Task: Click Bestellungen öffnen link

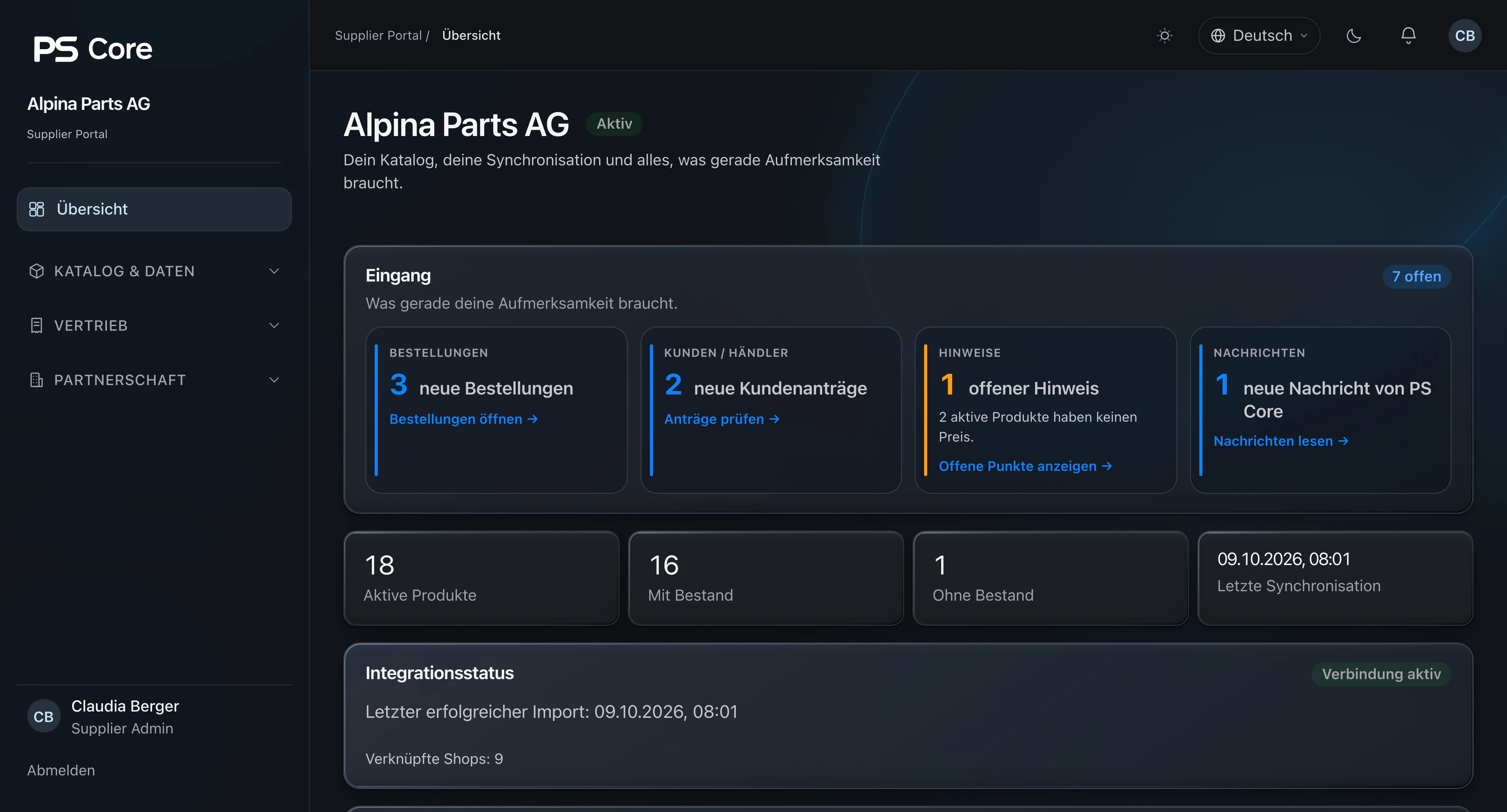Action: (x=463, y=419)
